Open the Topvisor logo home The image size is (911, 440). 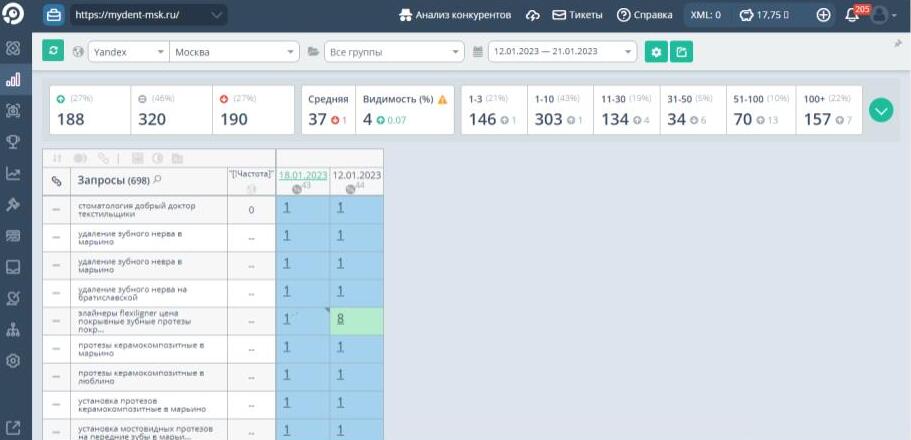click(13, 14)
